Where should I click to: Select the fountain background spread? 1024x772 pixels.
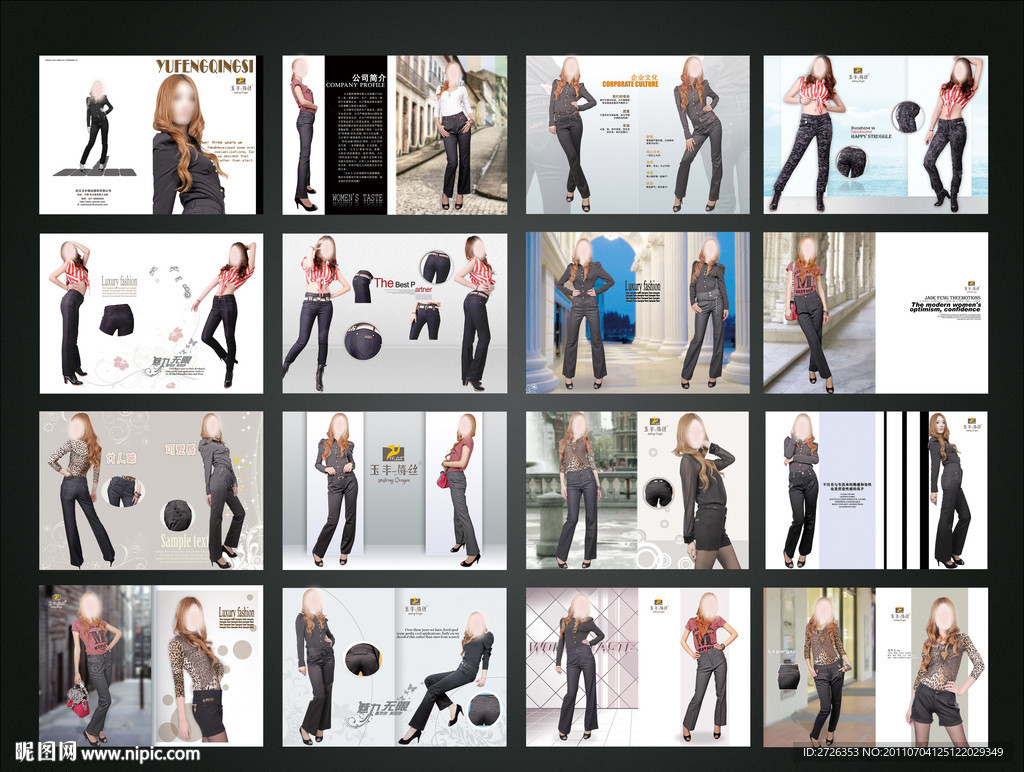click(x=637, y=491)
